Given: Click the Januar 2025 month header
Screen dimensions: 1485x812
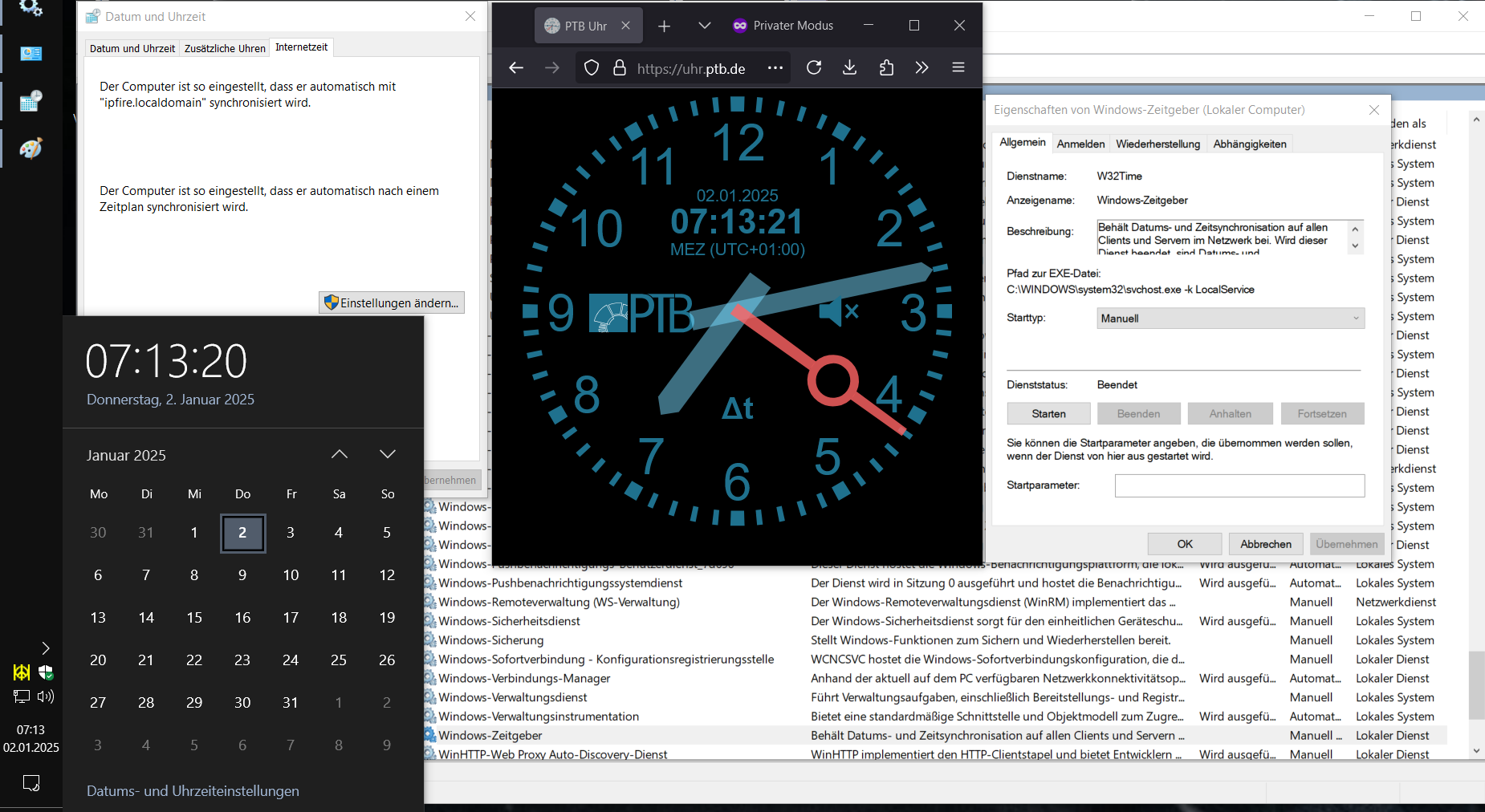Looking at the screenshot, I should (x=127, y=456).
